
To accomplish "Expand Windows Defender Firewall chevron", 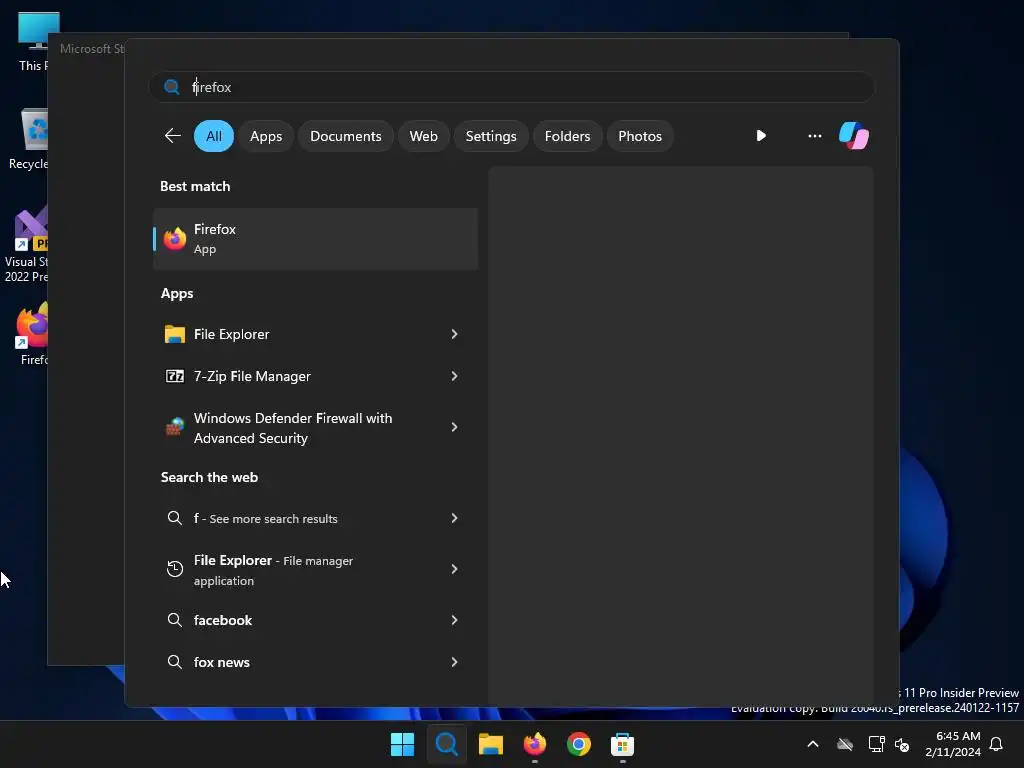I will 455,427.
